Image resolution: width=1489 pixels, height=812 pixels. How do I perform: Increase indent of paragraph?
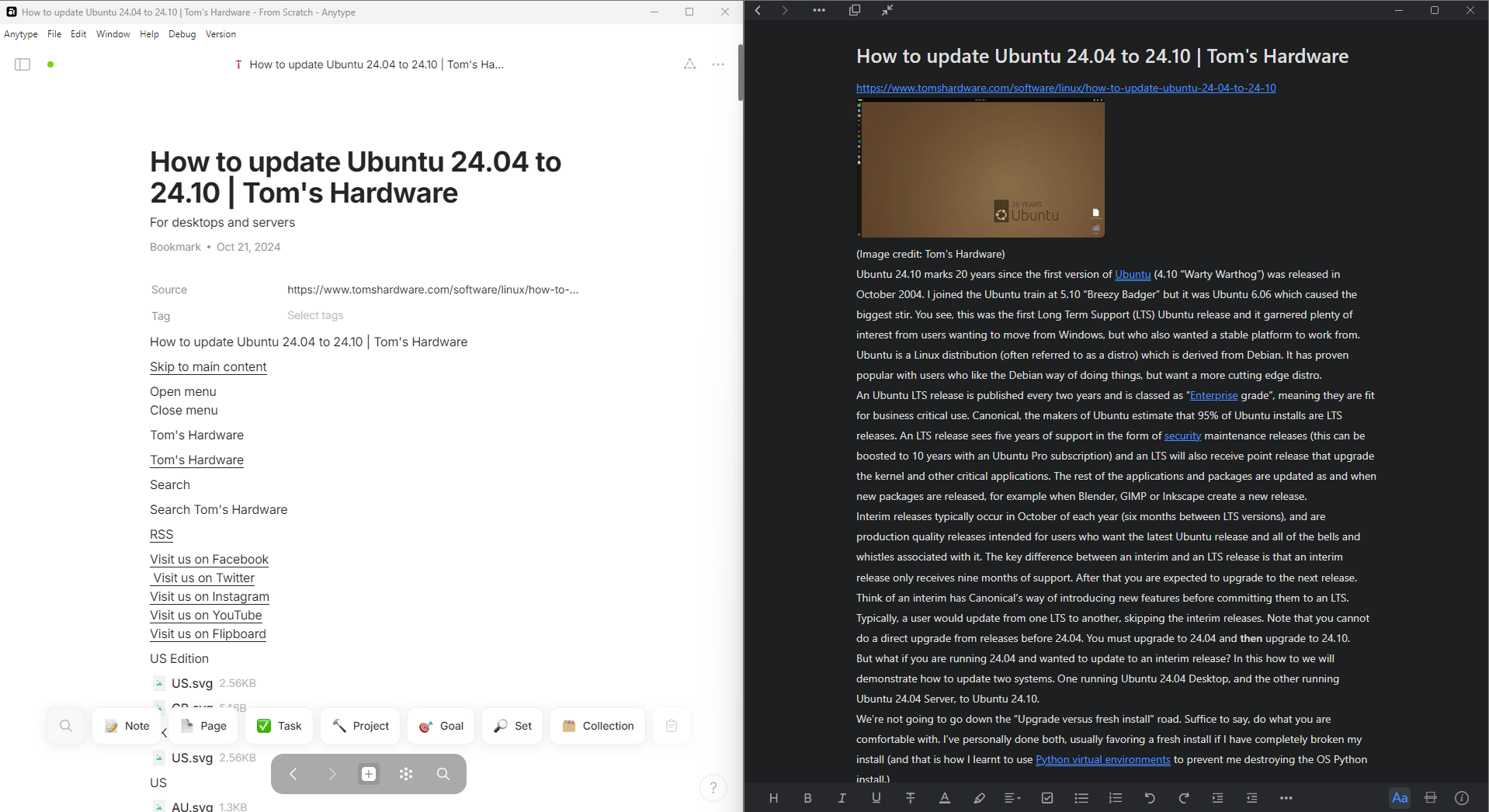[x=1218, y=798]
